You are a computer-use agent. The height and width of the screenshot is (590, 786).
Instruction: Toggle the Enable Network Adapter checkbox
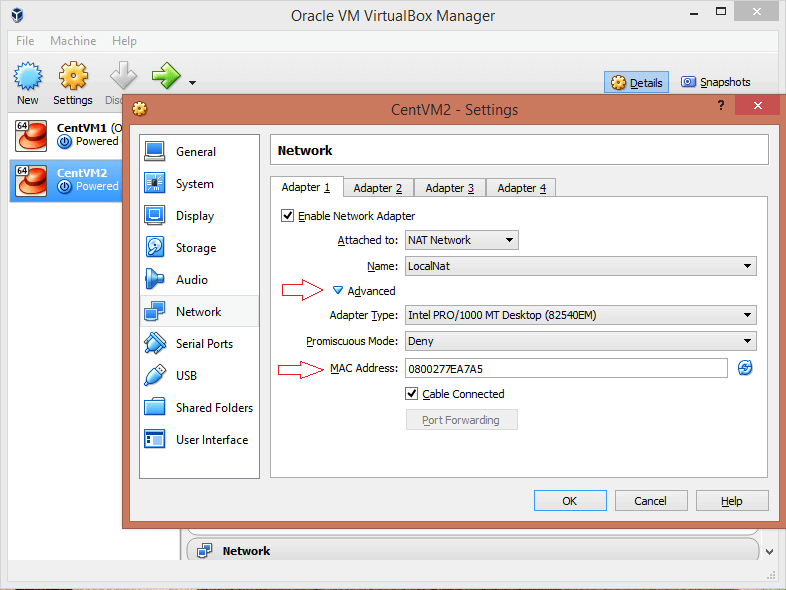click(288, 216)
